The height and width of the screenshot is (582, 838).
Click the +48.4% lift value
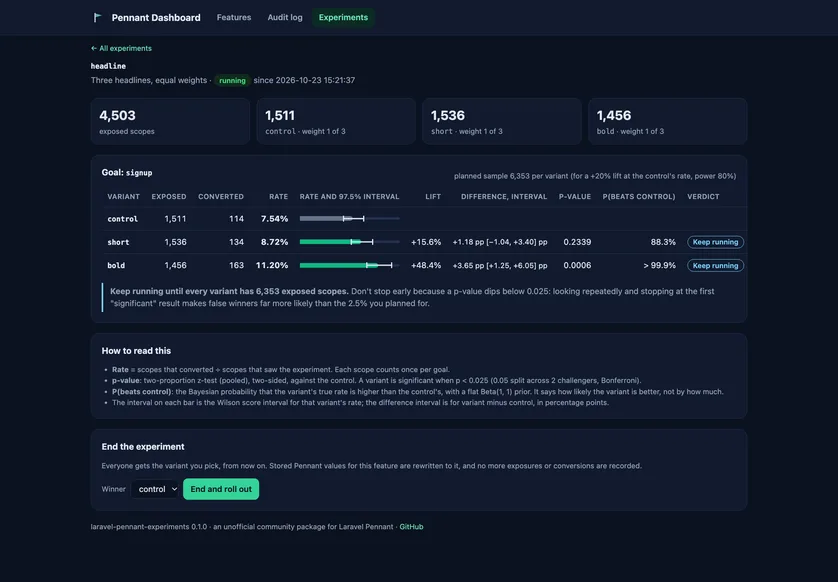point(426,266)
